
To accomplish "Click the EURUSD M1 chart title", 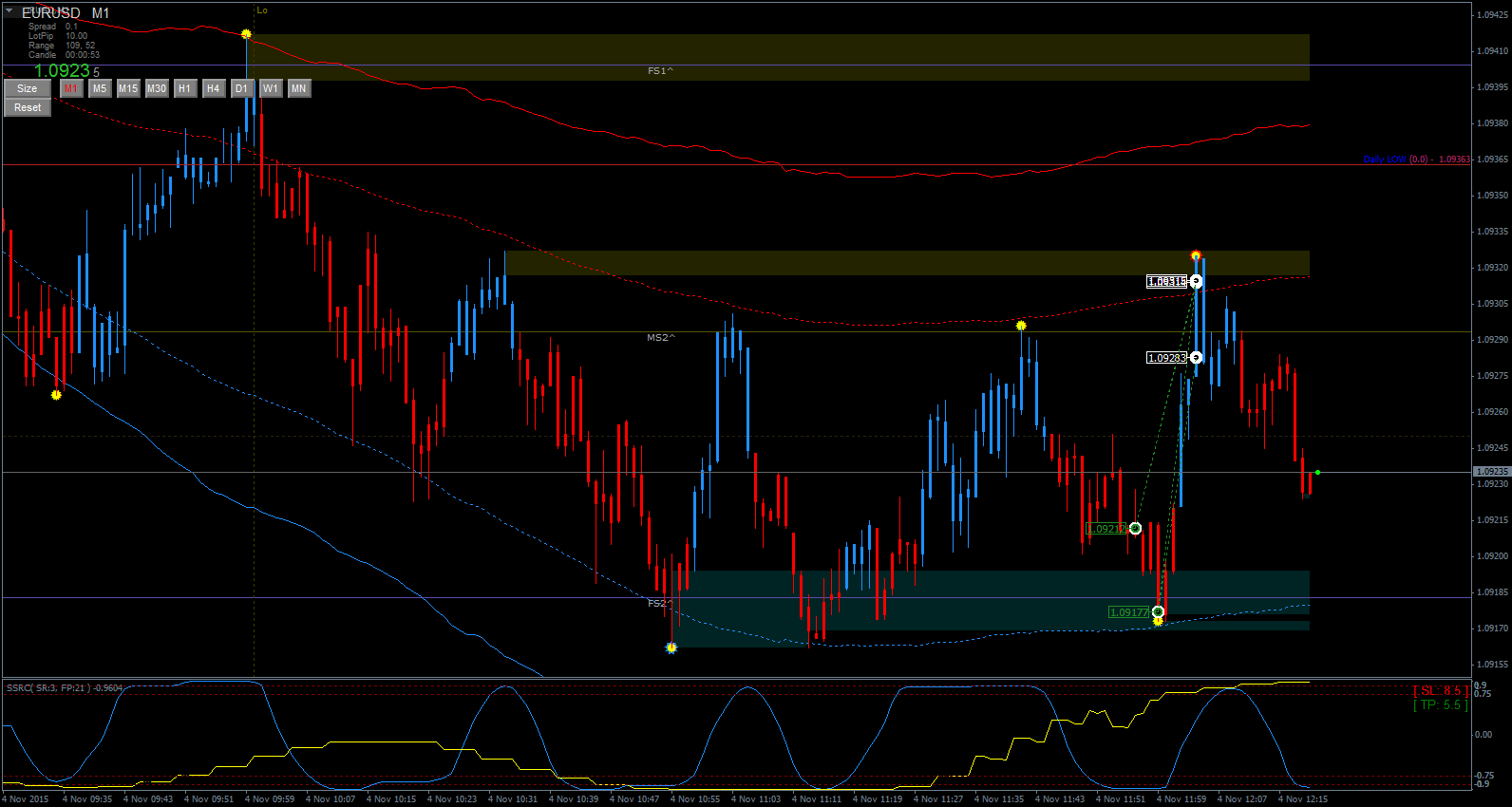I will pos(66,12).
